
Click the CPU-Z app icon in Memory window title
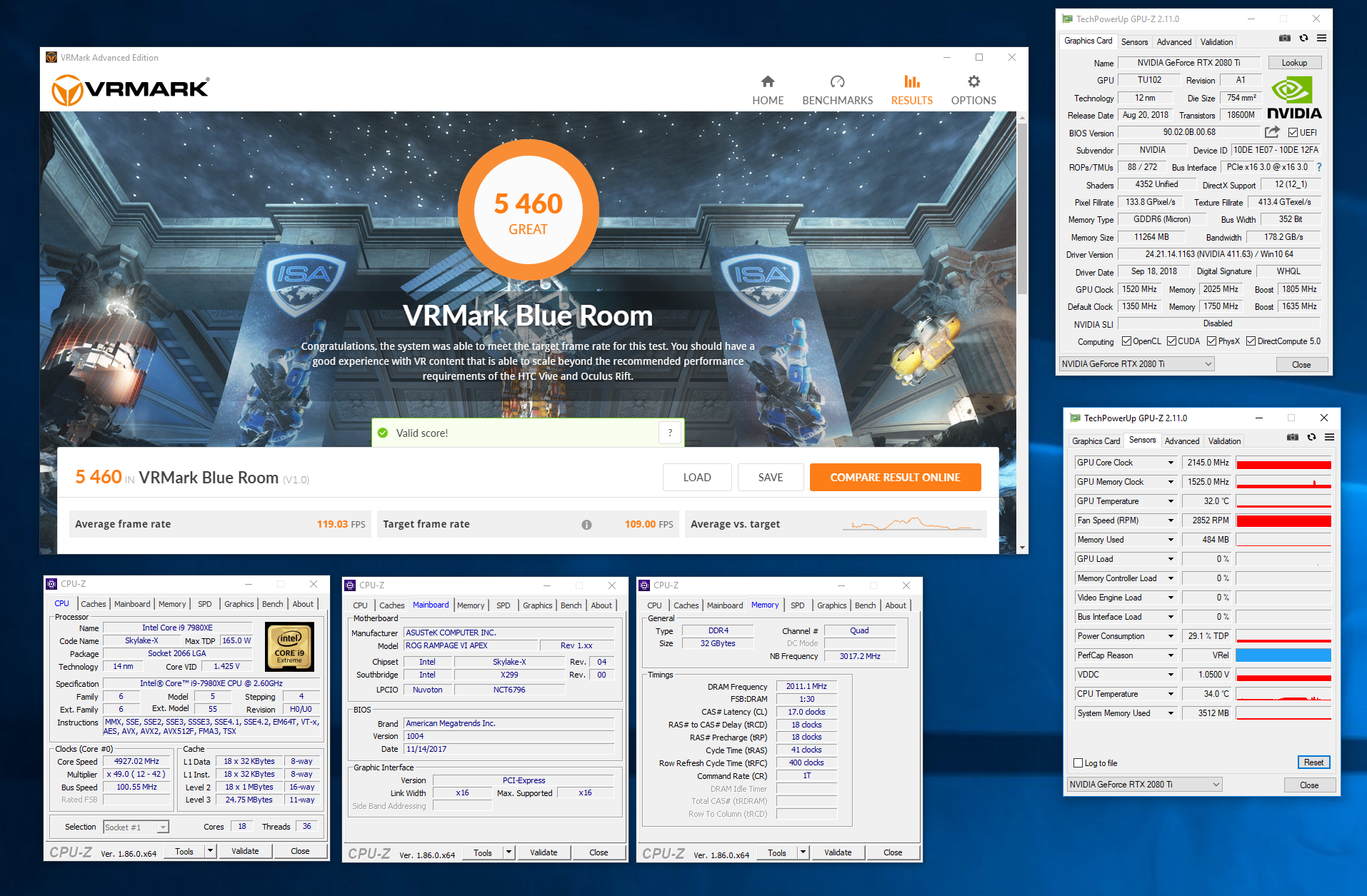[644, 585]
